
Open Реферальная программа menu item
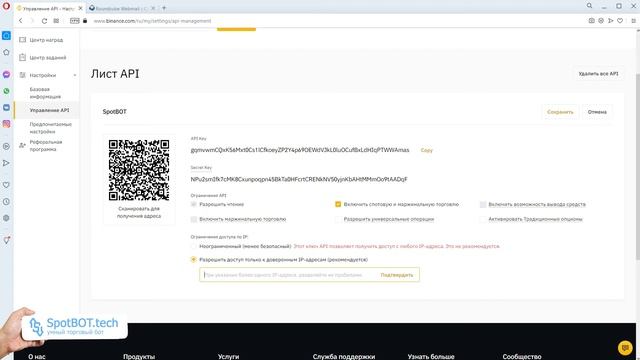pyautogui.click(x=46, y=146)
